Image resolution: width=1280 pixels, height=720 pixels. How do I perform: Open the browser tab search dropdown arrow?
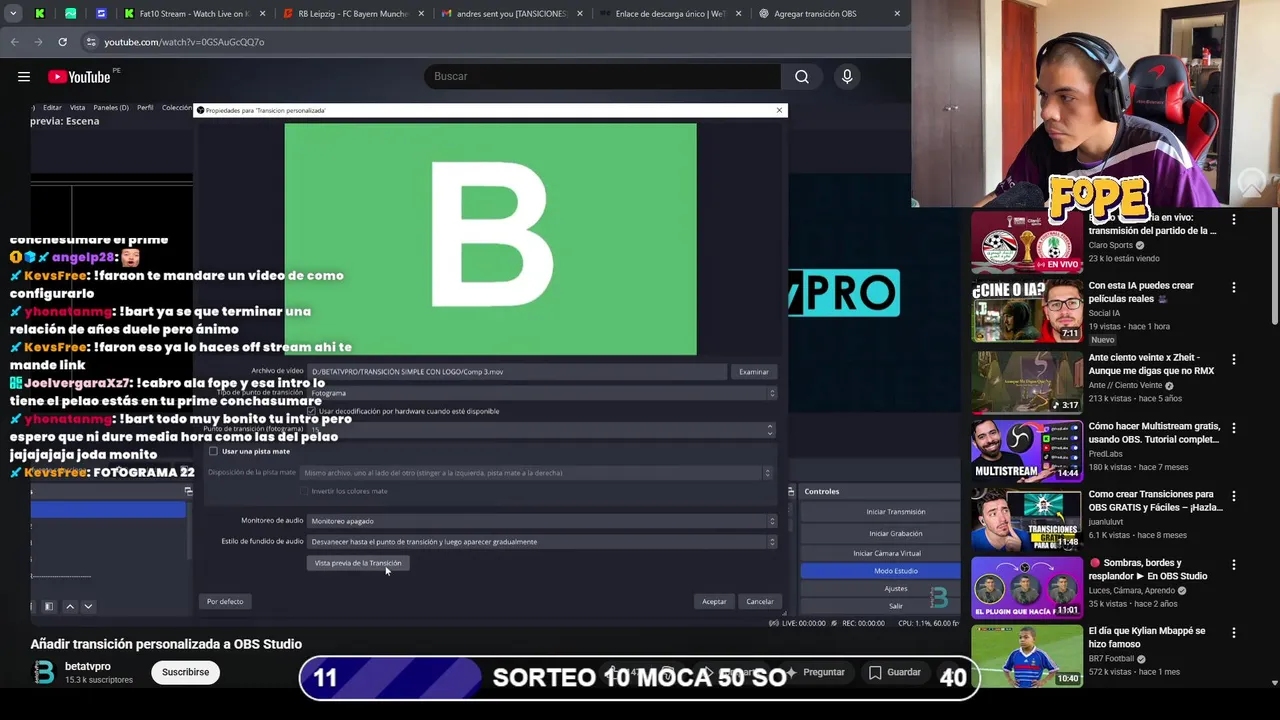point(15,14)
